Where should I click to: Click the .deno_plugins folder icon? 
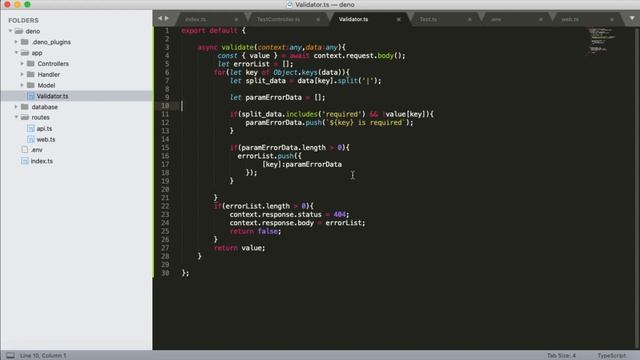pos(24,42)
